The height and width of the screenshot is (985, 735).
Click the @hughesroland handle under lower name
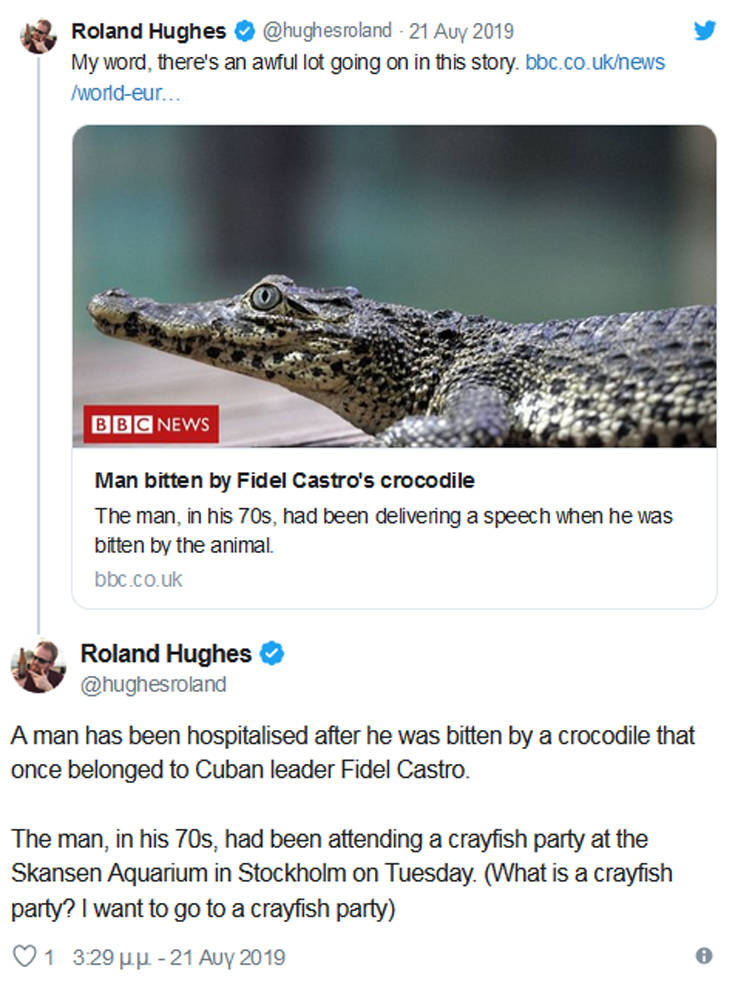coord(153,685)
